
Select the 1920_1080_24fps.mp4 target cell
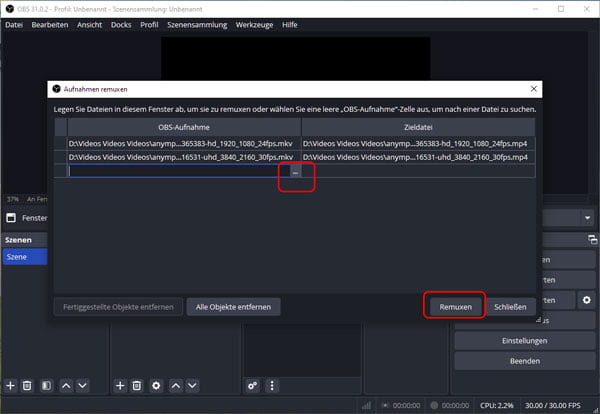(x=418, y=144)
